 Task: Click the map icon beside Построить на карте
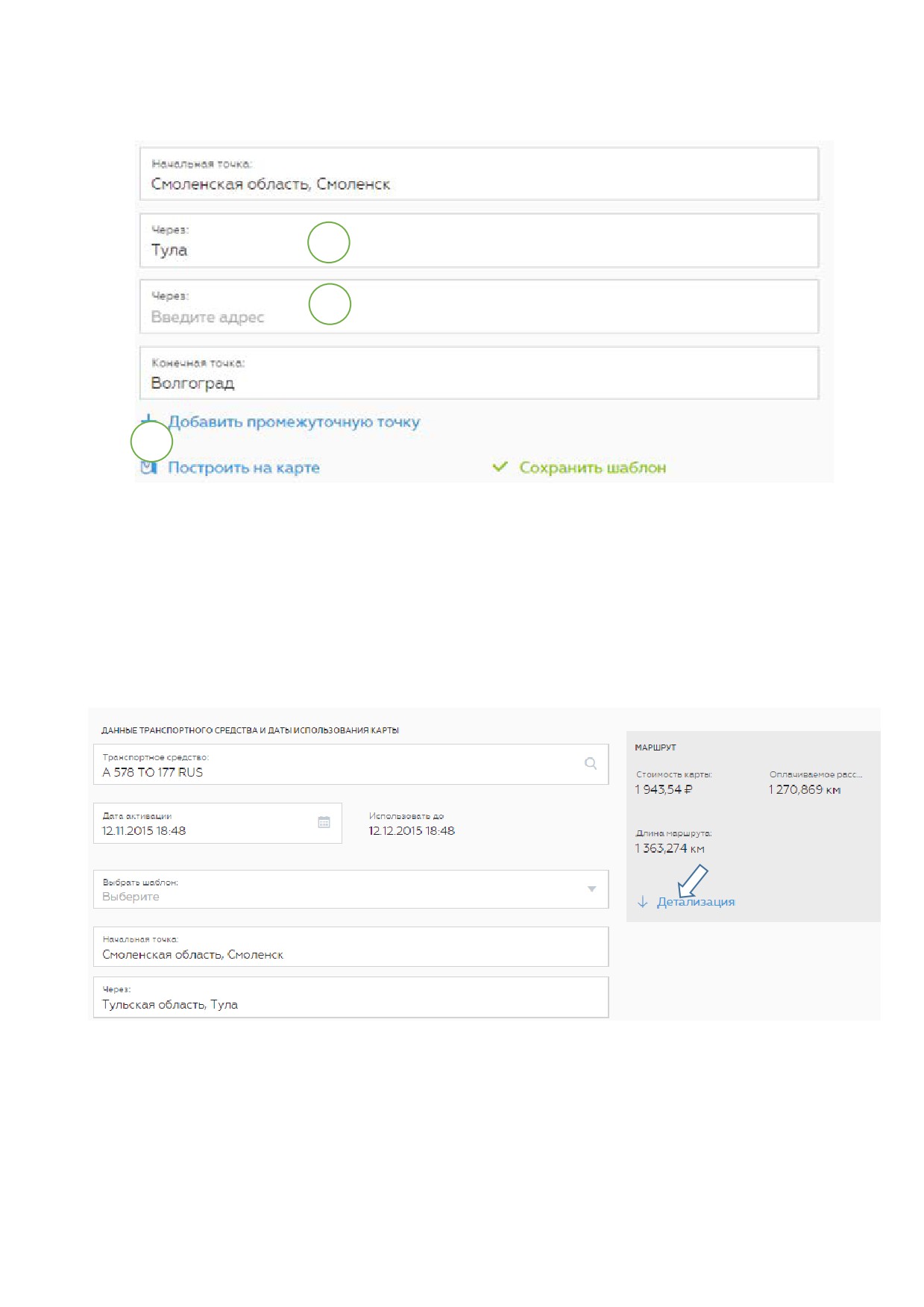(x=149, y=468)
